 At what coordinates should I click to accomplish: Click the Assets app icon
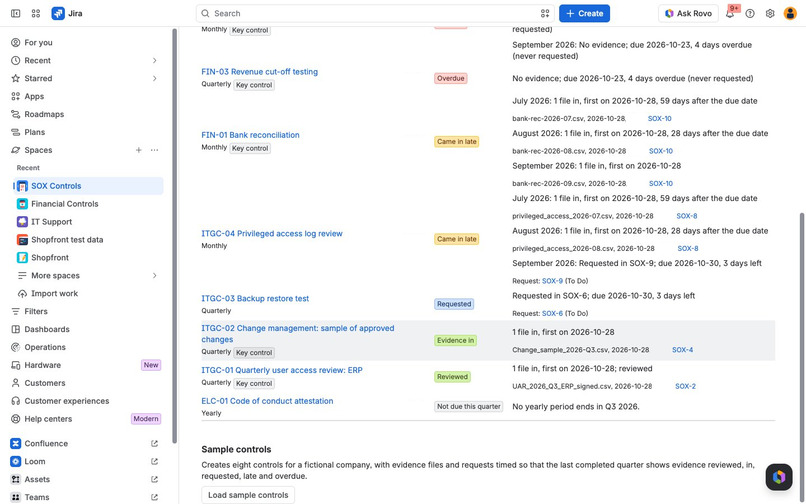(15, 479)
